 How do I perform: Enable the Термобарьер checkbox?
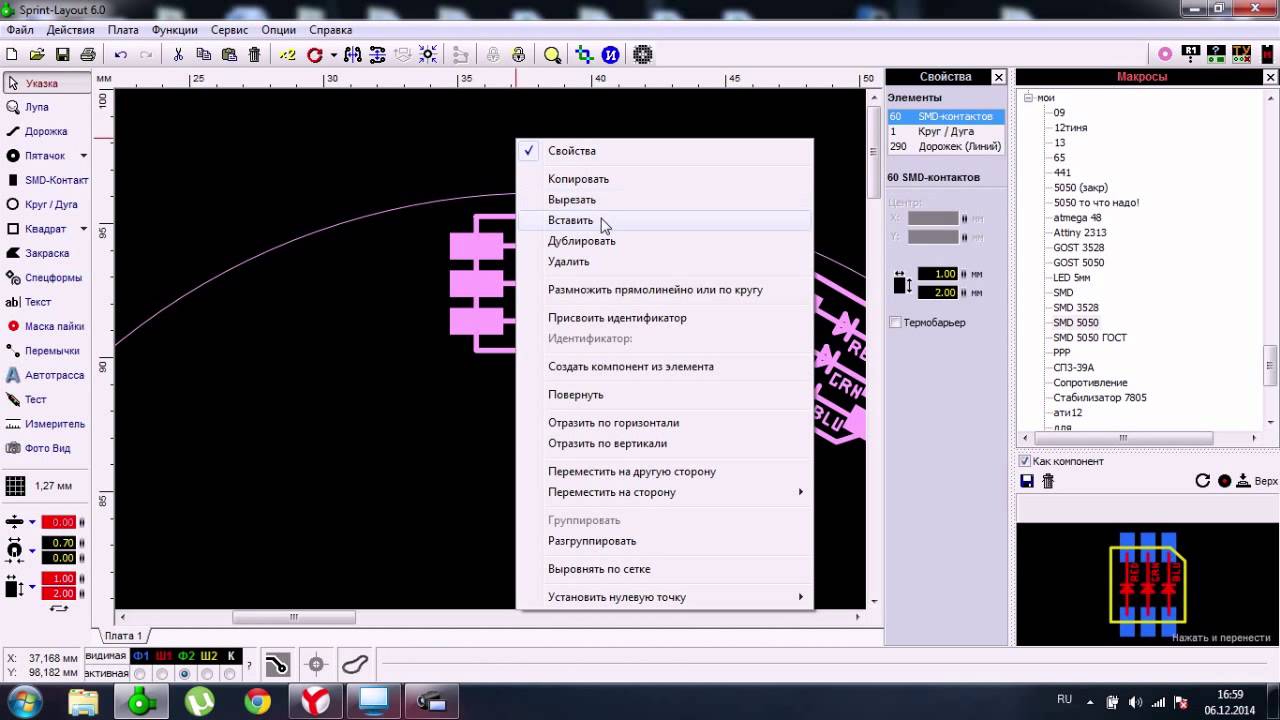(x=895, y=322)
